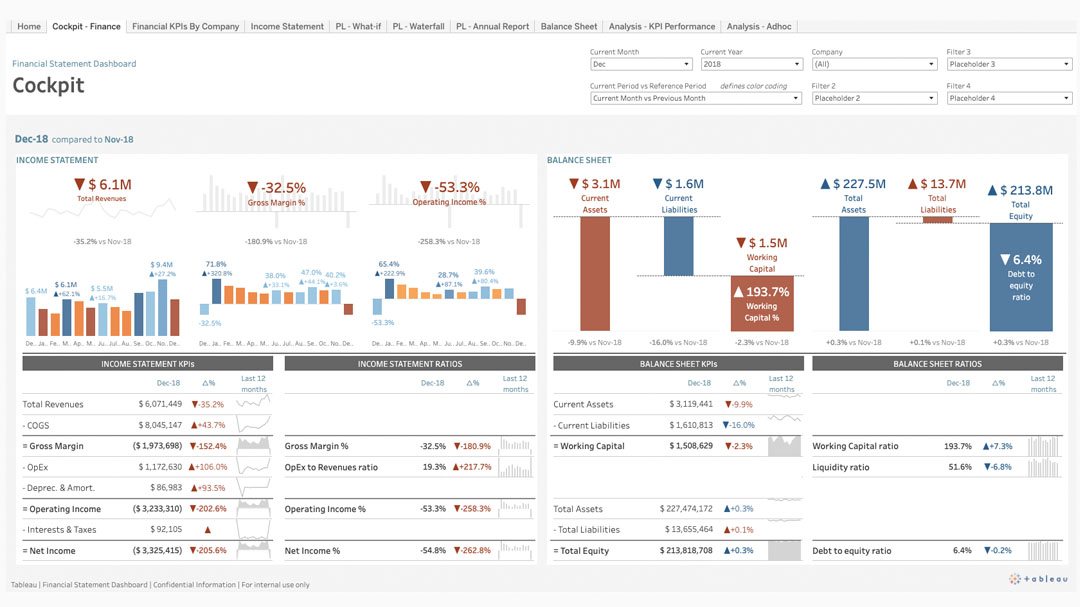Click the red up arrow in Interests & Taxes row
The height and width of the screenshot is (607, 1080).
tap(207, 530)
